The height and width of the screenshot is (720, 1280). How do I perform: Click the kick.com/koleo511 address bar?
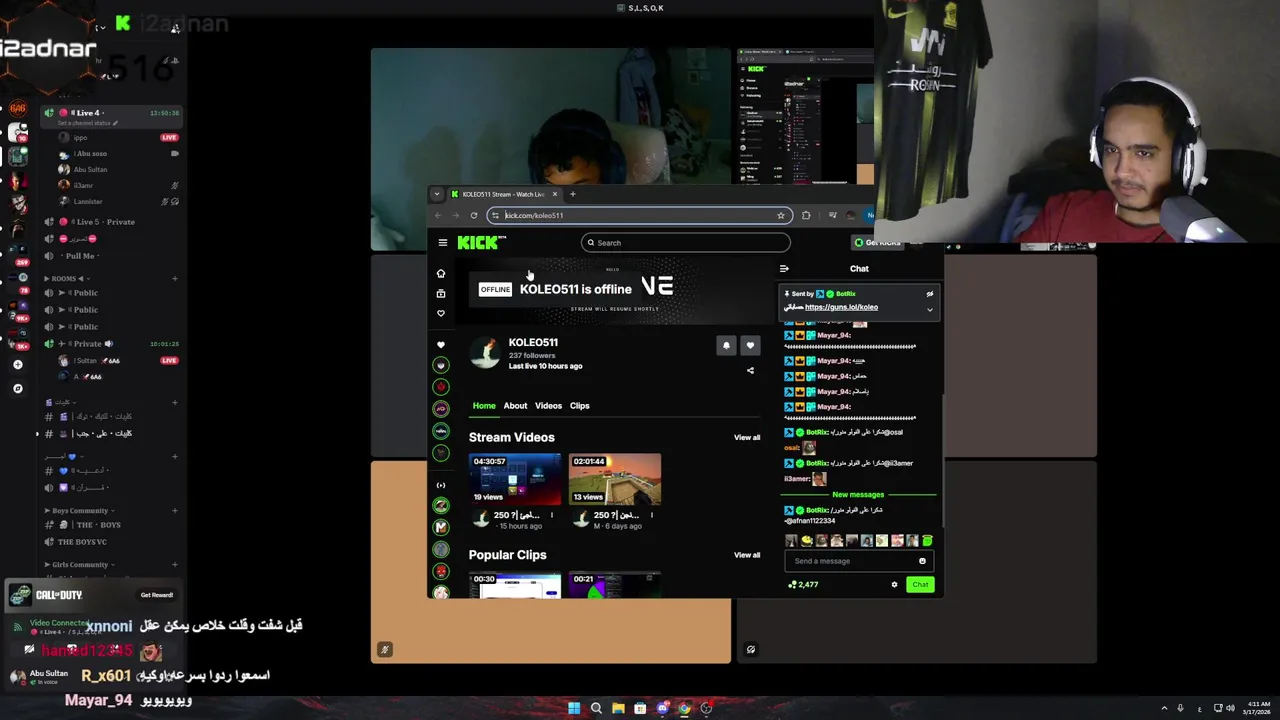[x=640, y=215]
